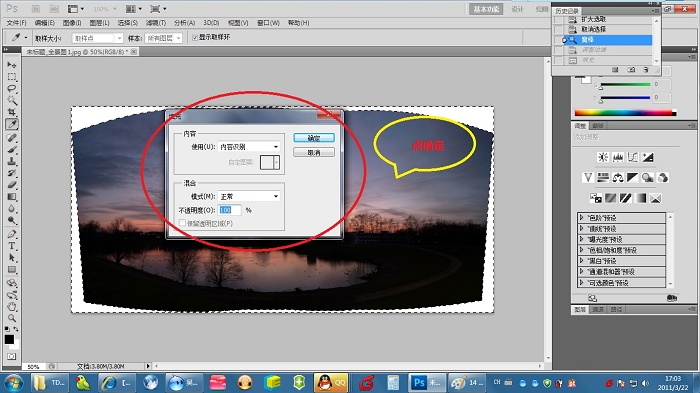Open the 取样大小 dropdown
The width and height of the screenshot is (700, 393).
pos(97,38)
